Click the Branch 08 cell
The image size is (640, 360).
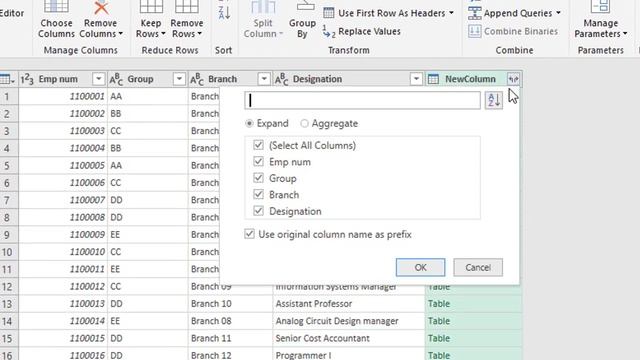(231, 321)
